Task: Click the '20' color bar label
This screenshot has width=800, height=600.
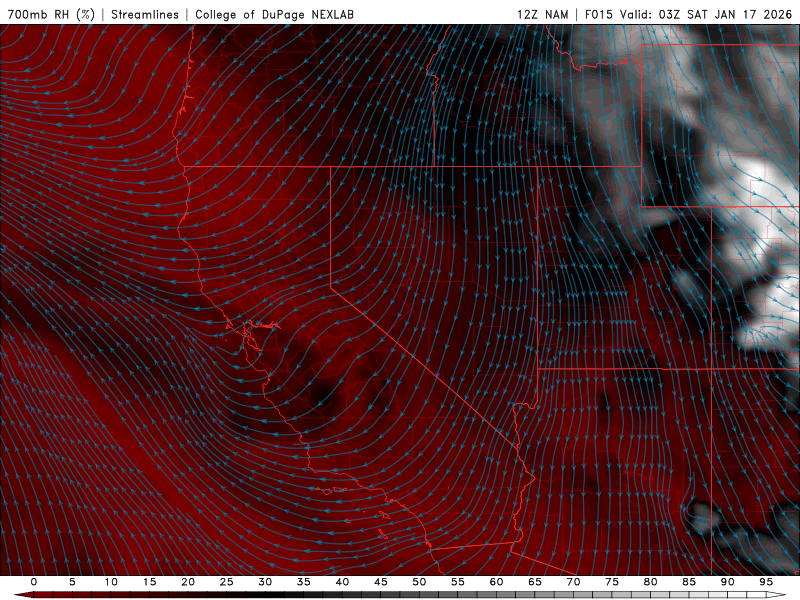Action: tap(188, 582)
